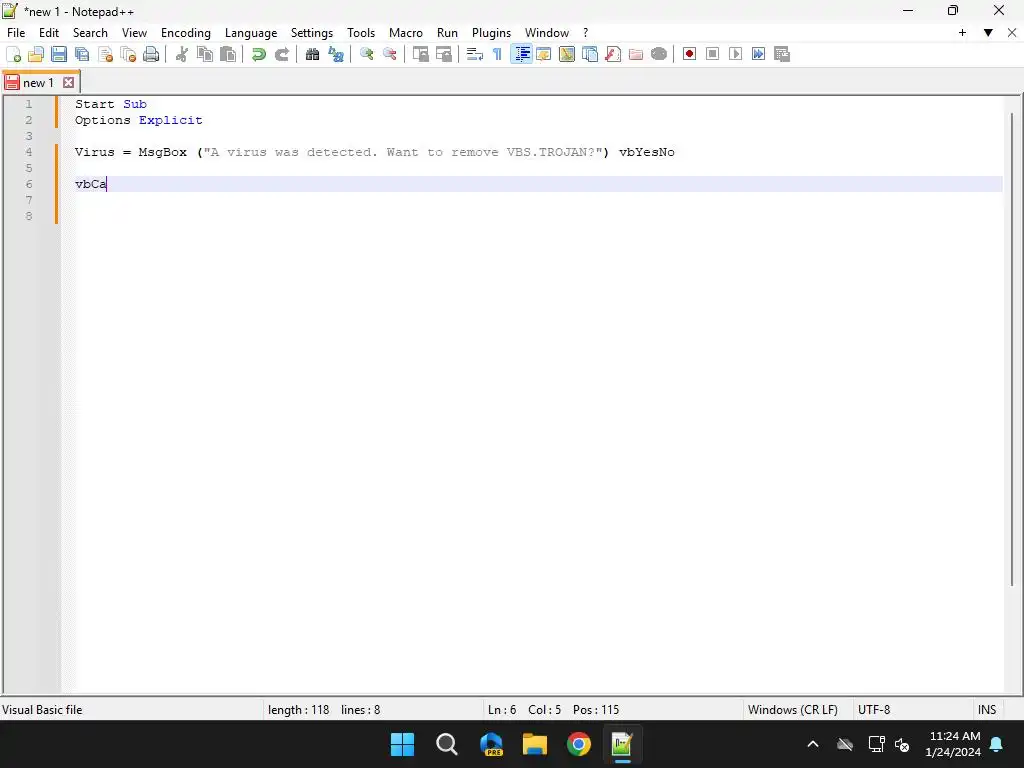This screenshot has width=1024, height=768.
Task: Open the Tools menu
Action: tap(361, 33)
